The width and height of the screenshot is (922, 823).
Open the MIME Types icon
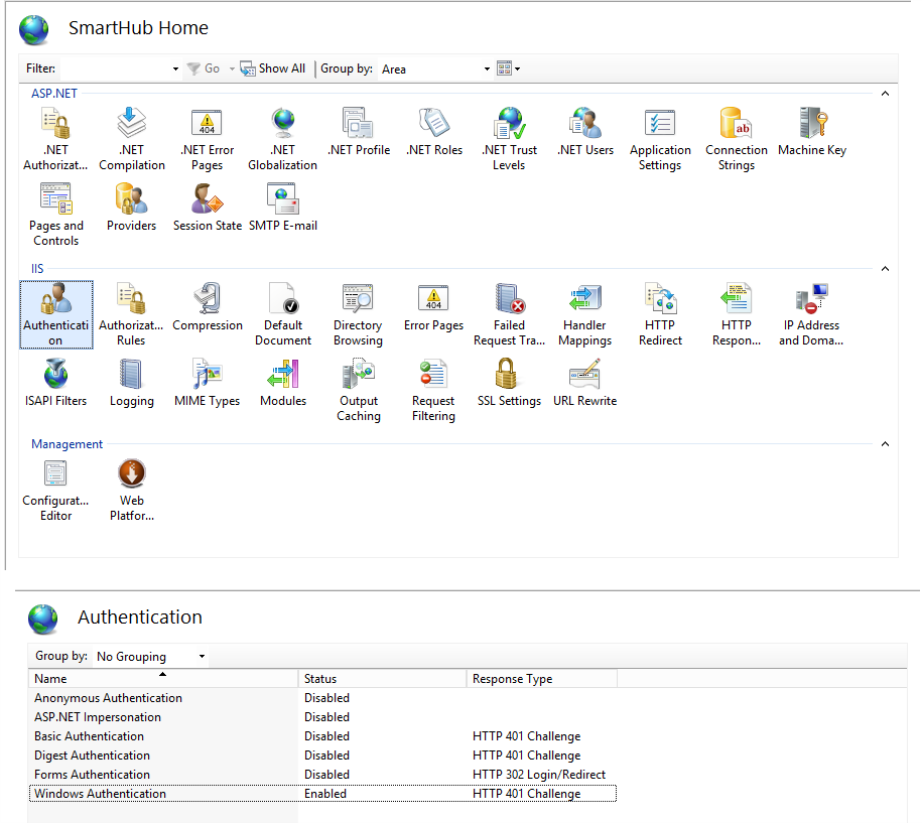[x=207, y=384]
